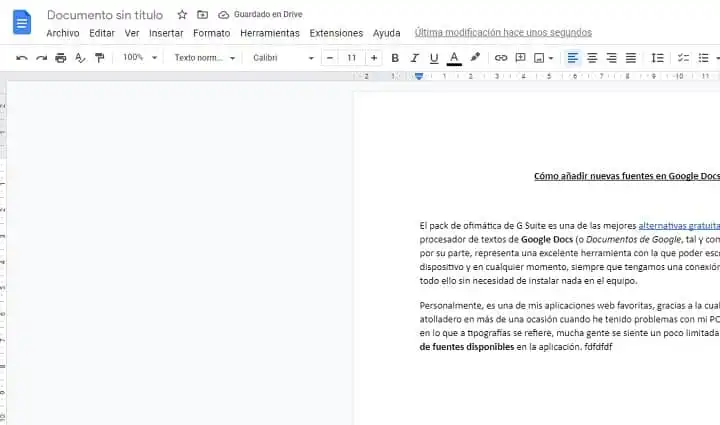This screenshot has width=720, height=425.
Task: Toggle italic formatting
Action: coord(415,58)
